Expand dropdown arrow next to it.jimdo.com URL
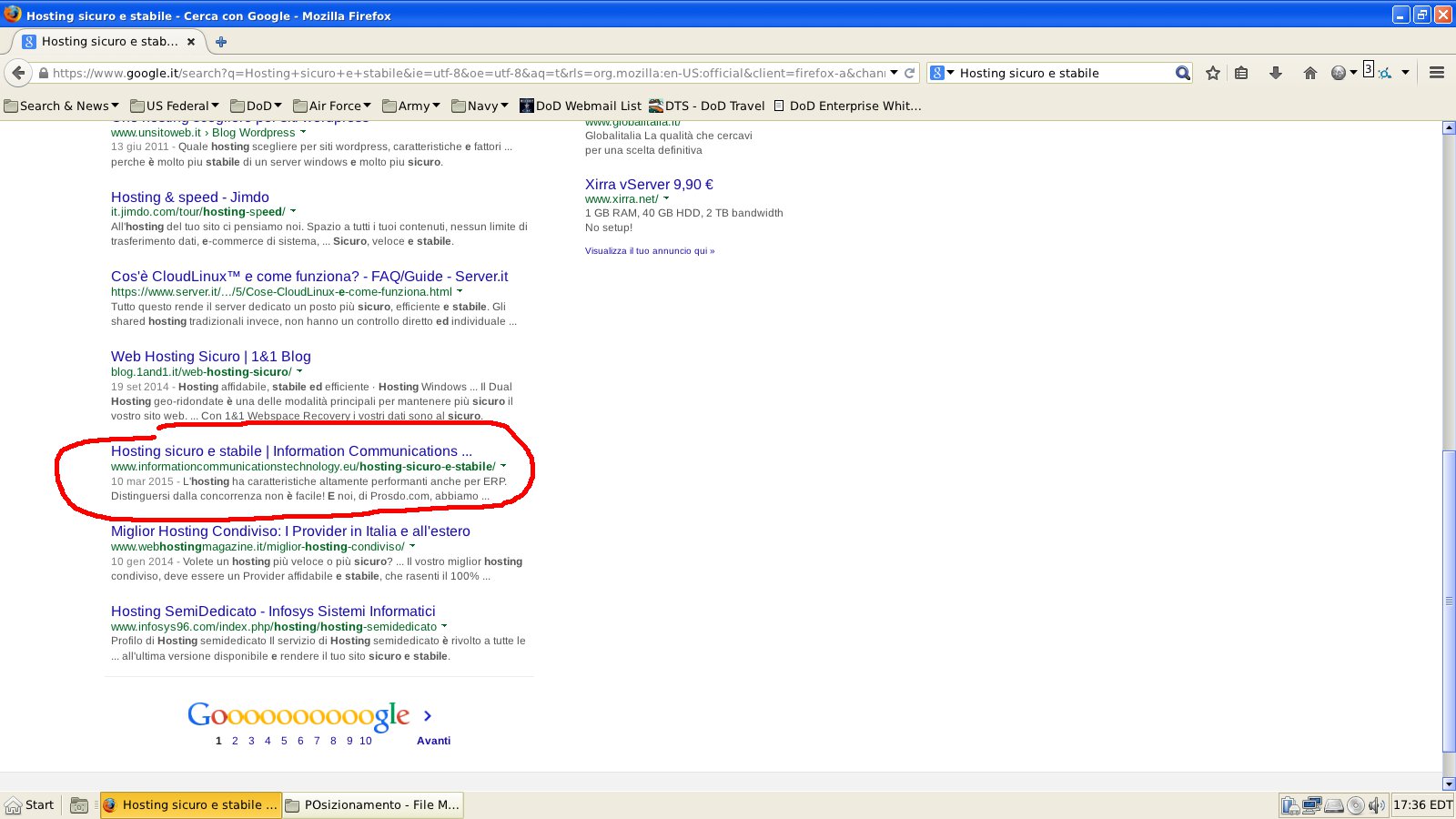 293,211
